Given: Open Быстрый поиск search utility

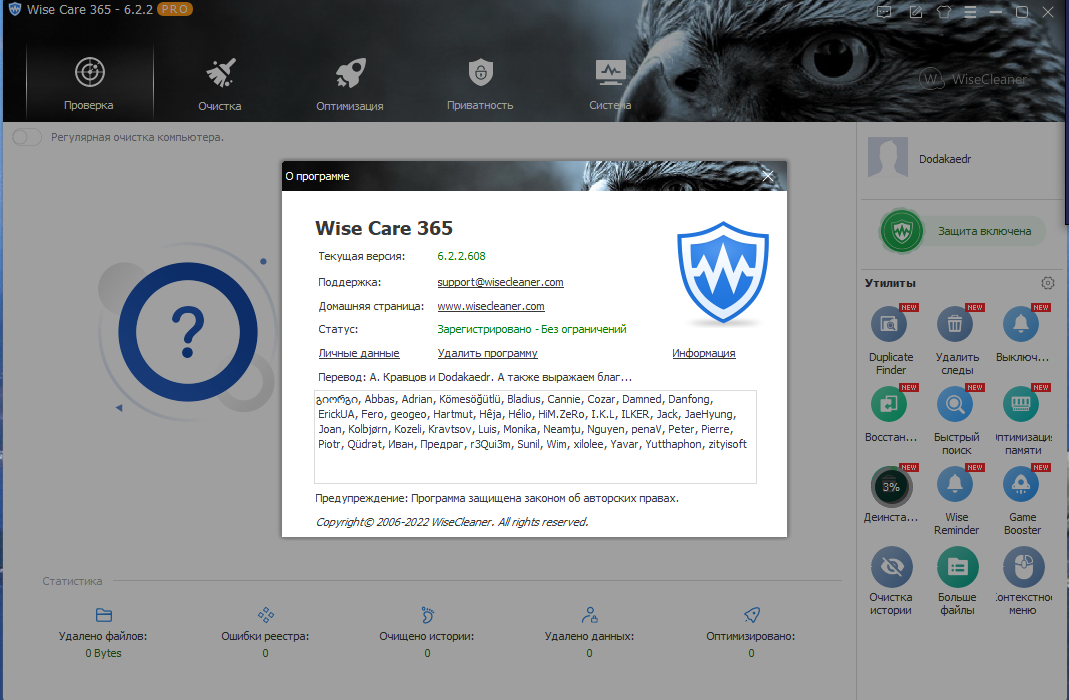Looking at the screenshot, I should pos(955,405).
